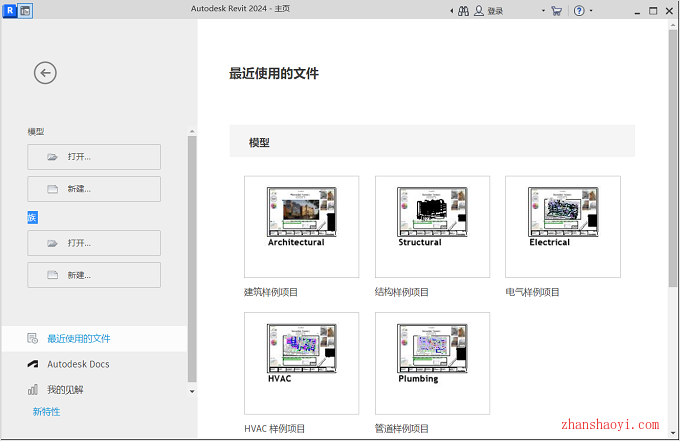
Task: Click the Autodesk Docs logo icon
Action: coord(33,364)
